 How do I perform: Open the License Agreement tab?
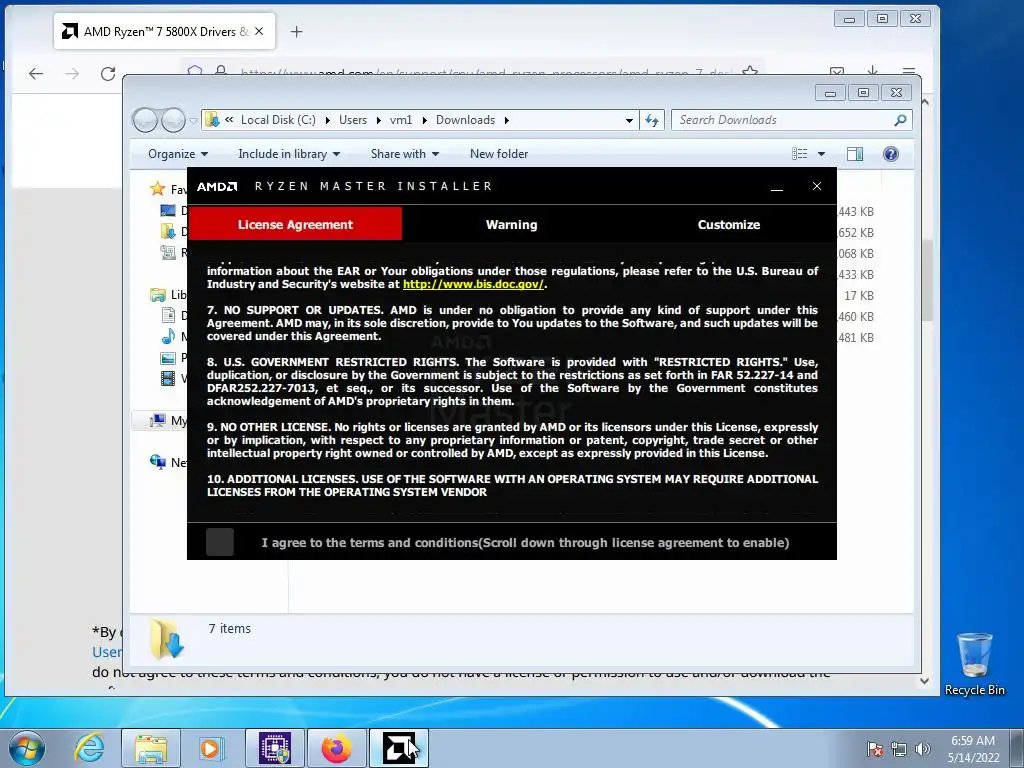coord(295,225)
